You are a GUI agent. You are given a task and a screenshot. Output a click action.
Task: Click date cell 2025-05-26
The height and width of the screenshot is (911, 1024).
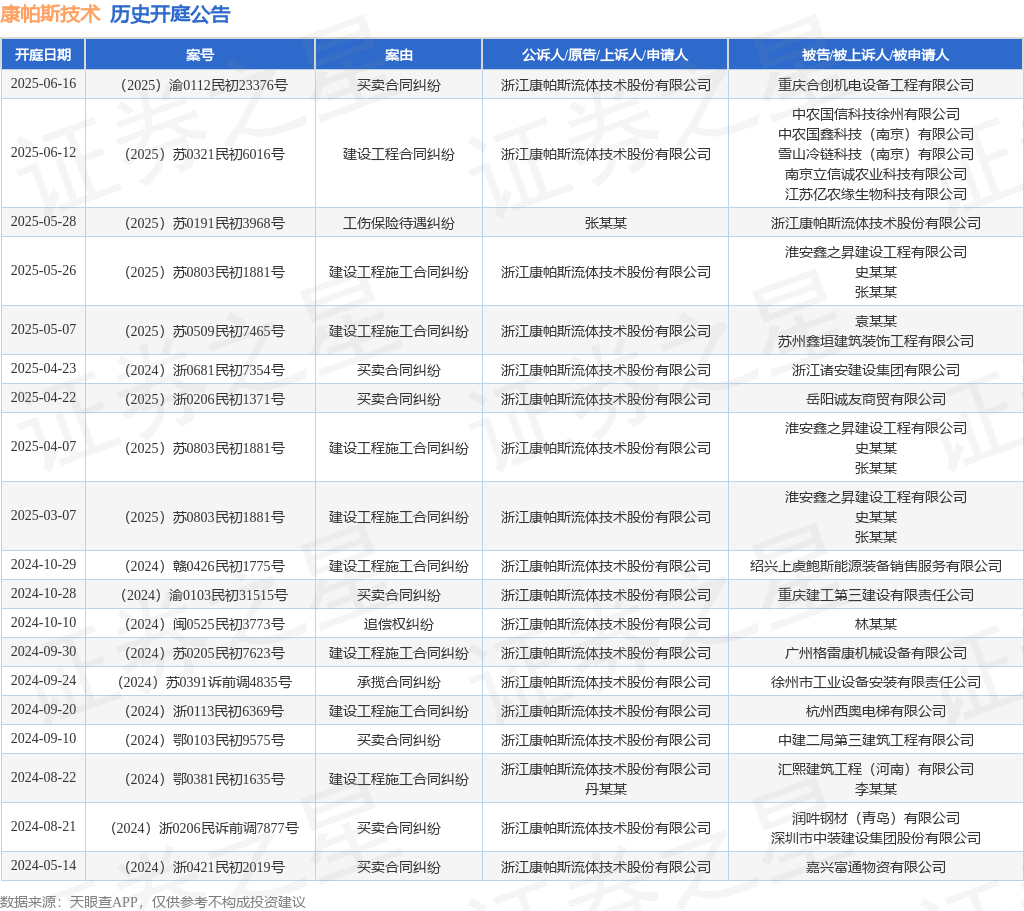[x=43, y=270]
